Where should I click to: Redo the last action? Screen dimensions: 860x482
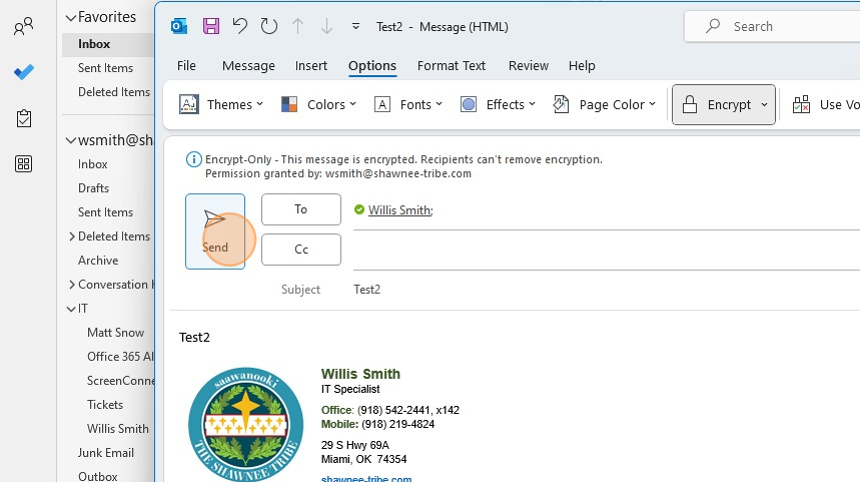(269, 26)
